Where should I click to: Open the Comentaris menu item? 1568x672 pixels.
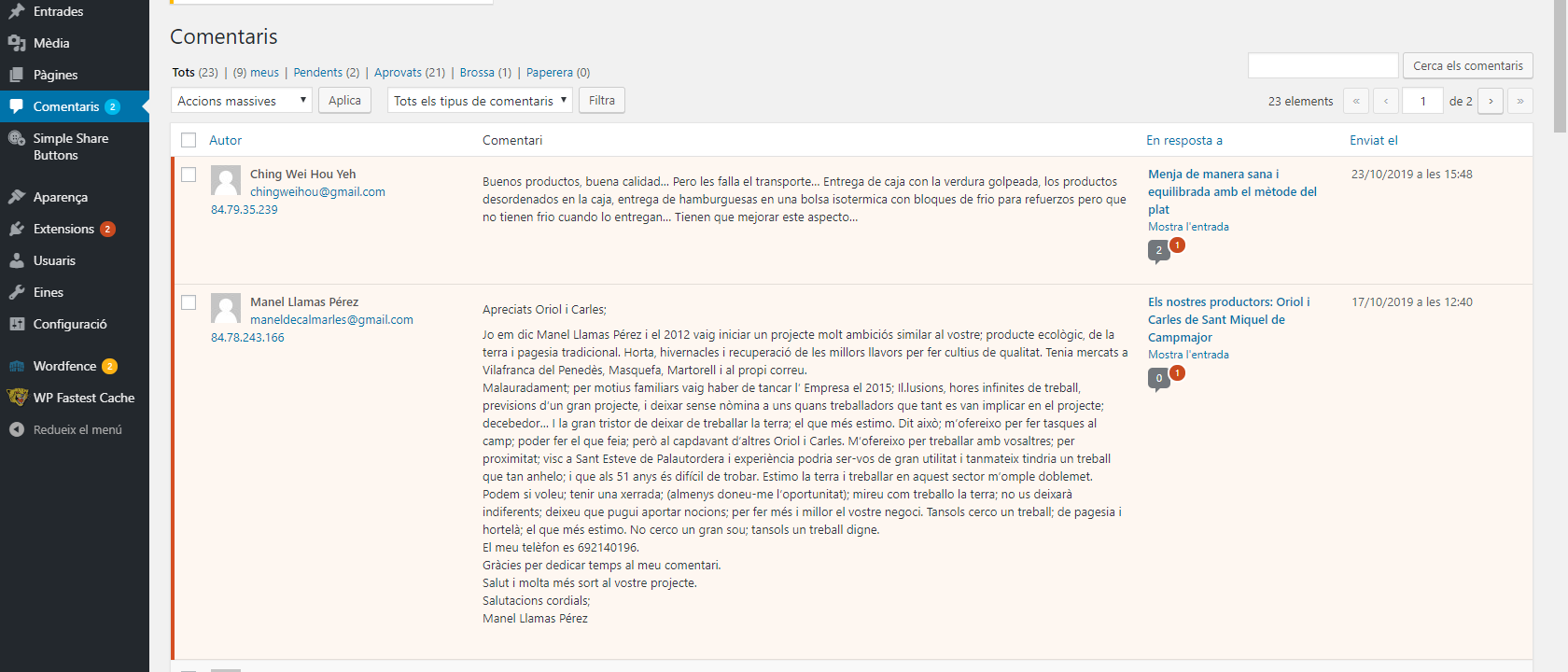point(75,106)
